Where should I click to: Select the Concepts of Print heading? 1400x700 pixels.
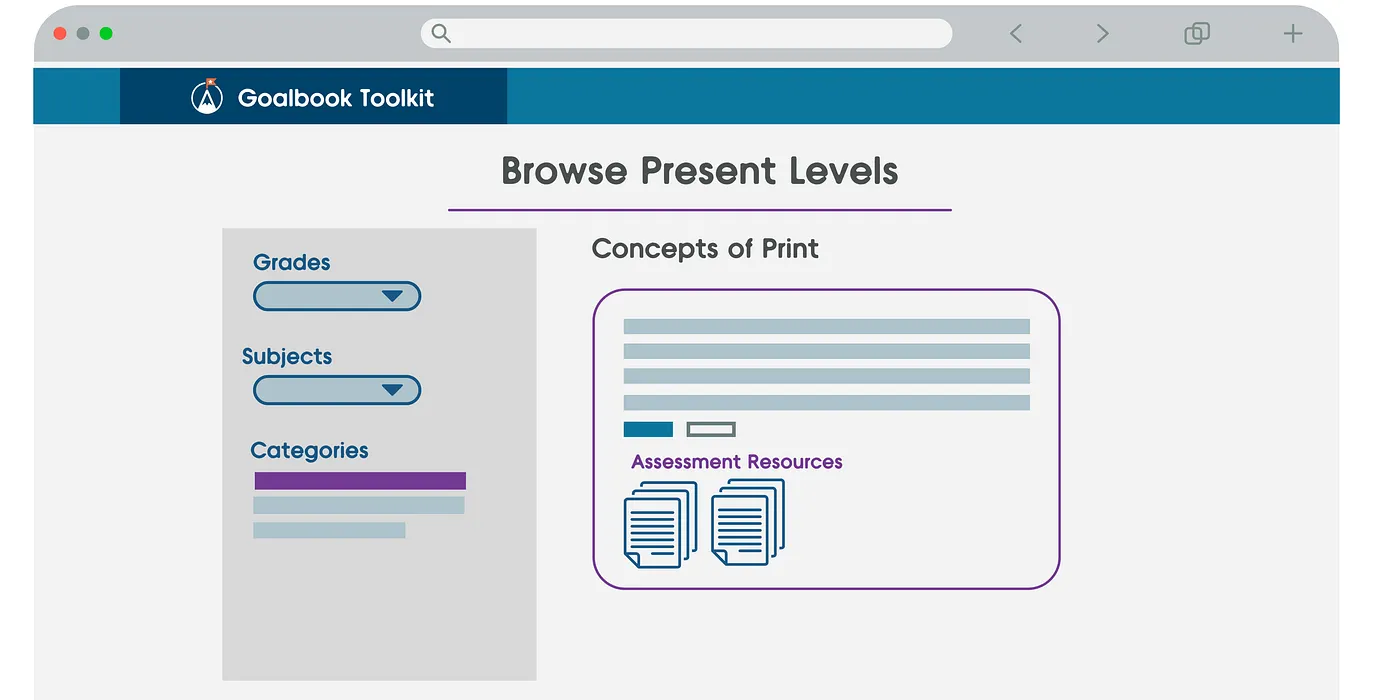(706, 248)
